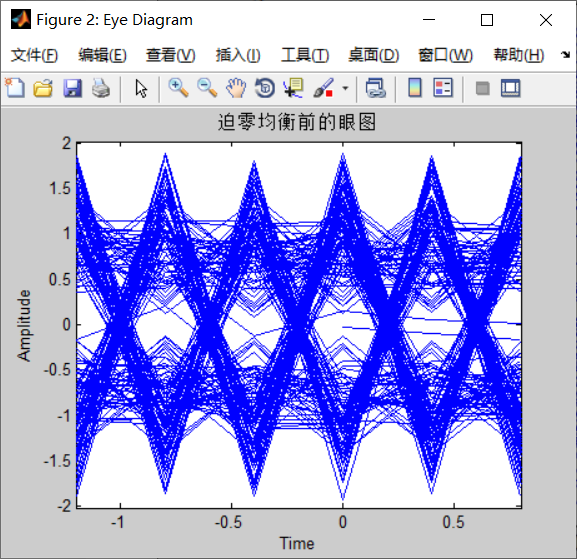Click the Show Plot Tools icon

pos(511,88)
